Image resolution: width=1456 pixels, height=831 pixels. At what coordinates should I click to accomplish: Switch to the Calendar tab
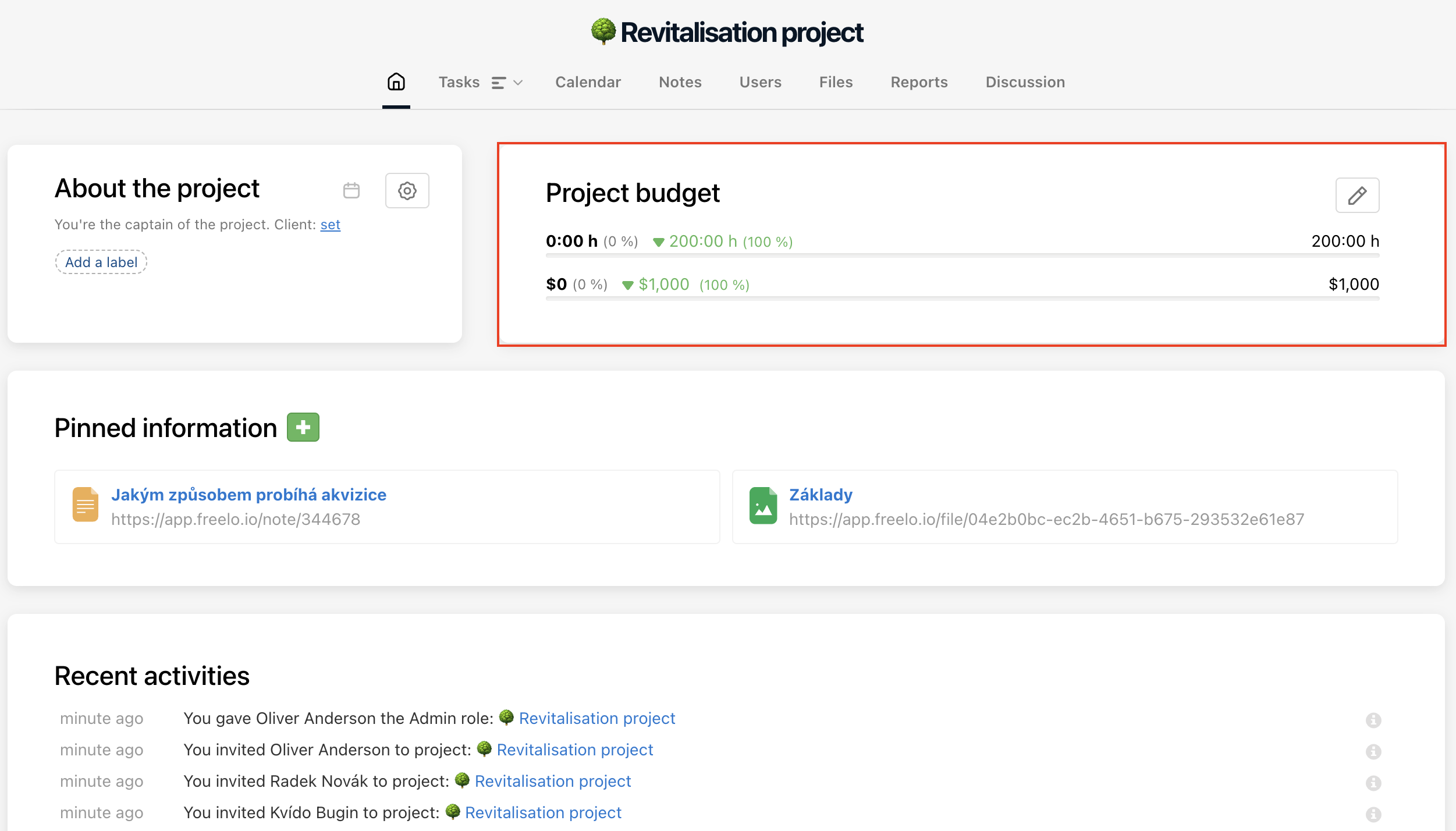click(x=588, y=82)
